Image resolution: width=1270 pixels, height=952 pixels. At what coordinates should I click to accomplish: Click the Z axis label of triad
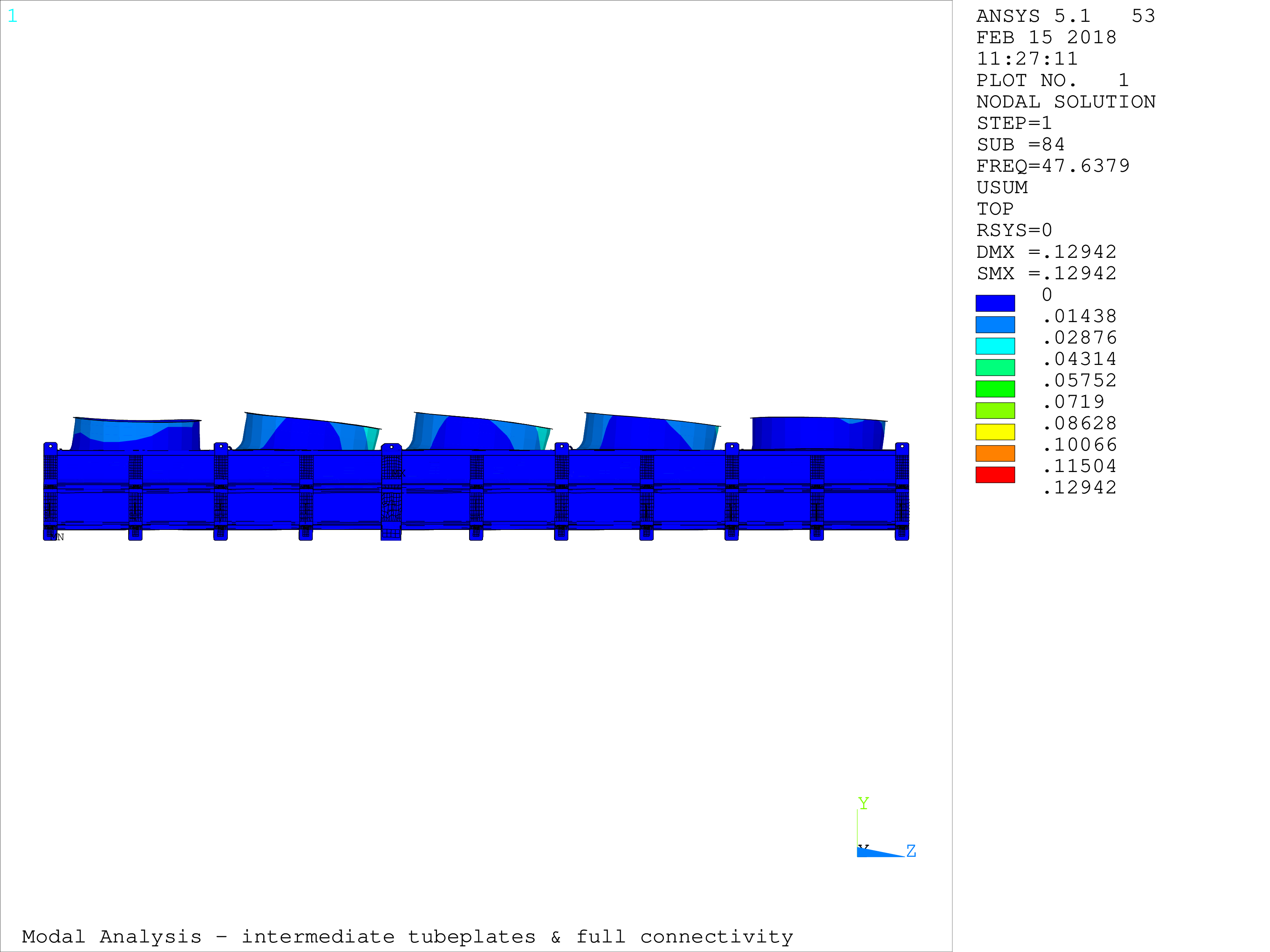tap(911, 851)
